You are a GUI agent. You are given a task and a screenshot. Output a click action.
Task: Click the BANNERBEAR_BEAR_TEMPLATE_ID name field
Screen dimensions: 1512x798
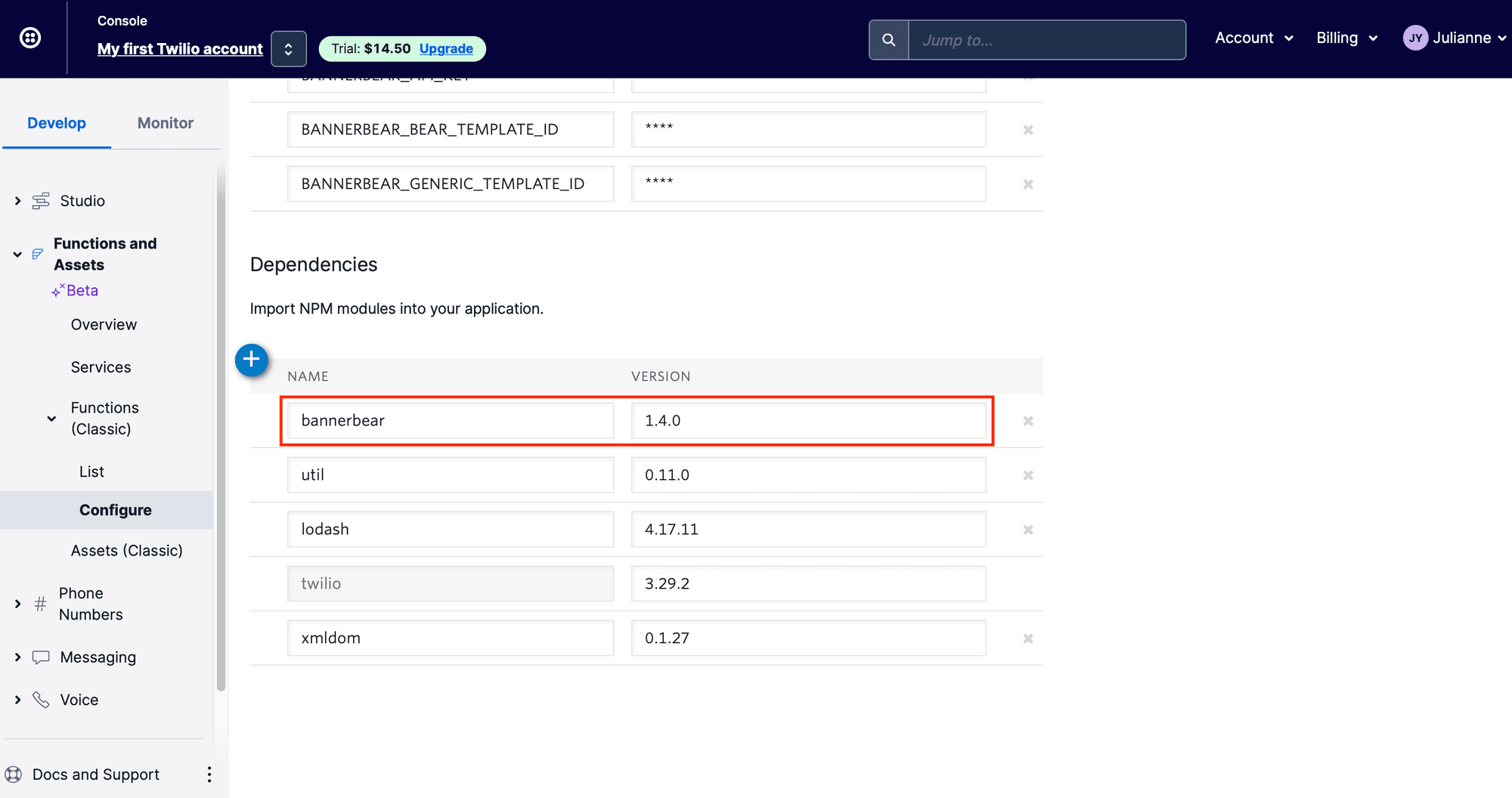451,129
